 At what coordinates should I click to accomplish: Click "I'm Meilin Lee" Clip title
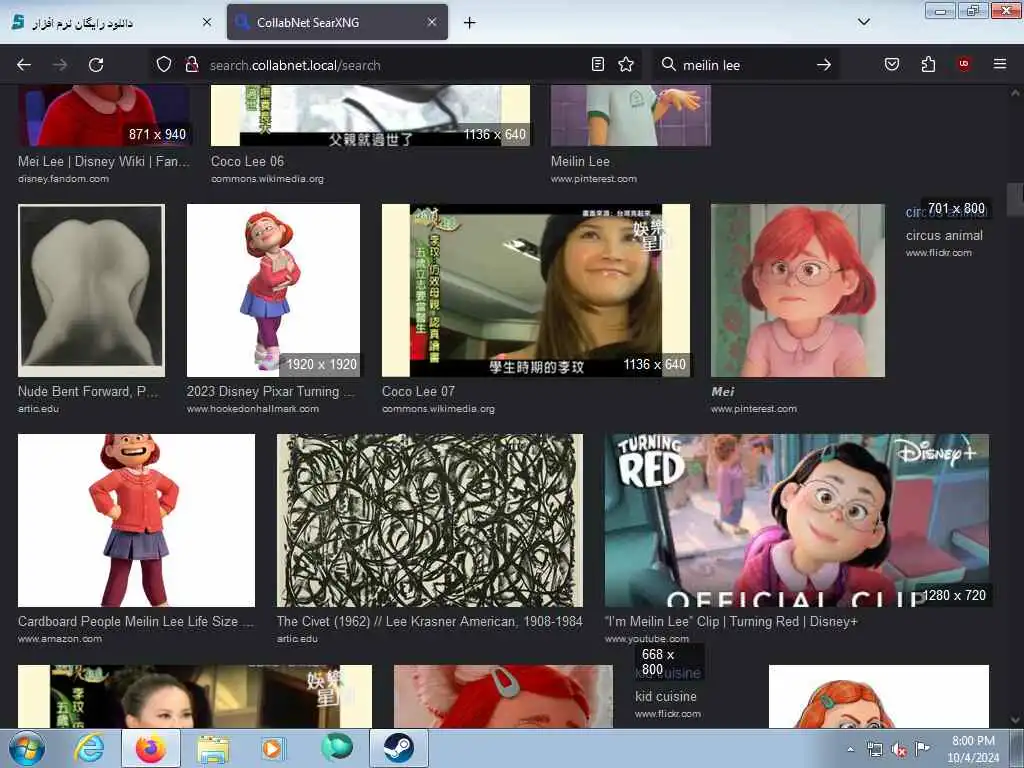point(731,622)
